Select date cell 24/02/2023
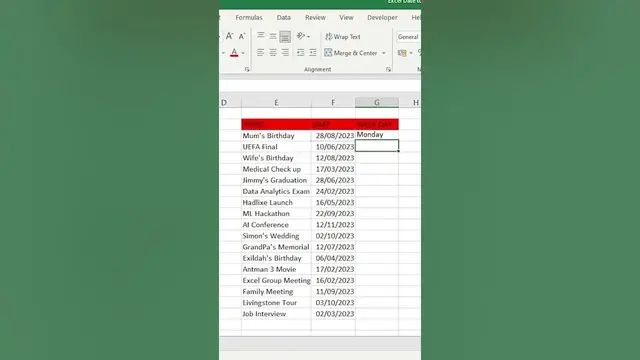Screen dimensions: 640x360 pos(333,191)
